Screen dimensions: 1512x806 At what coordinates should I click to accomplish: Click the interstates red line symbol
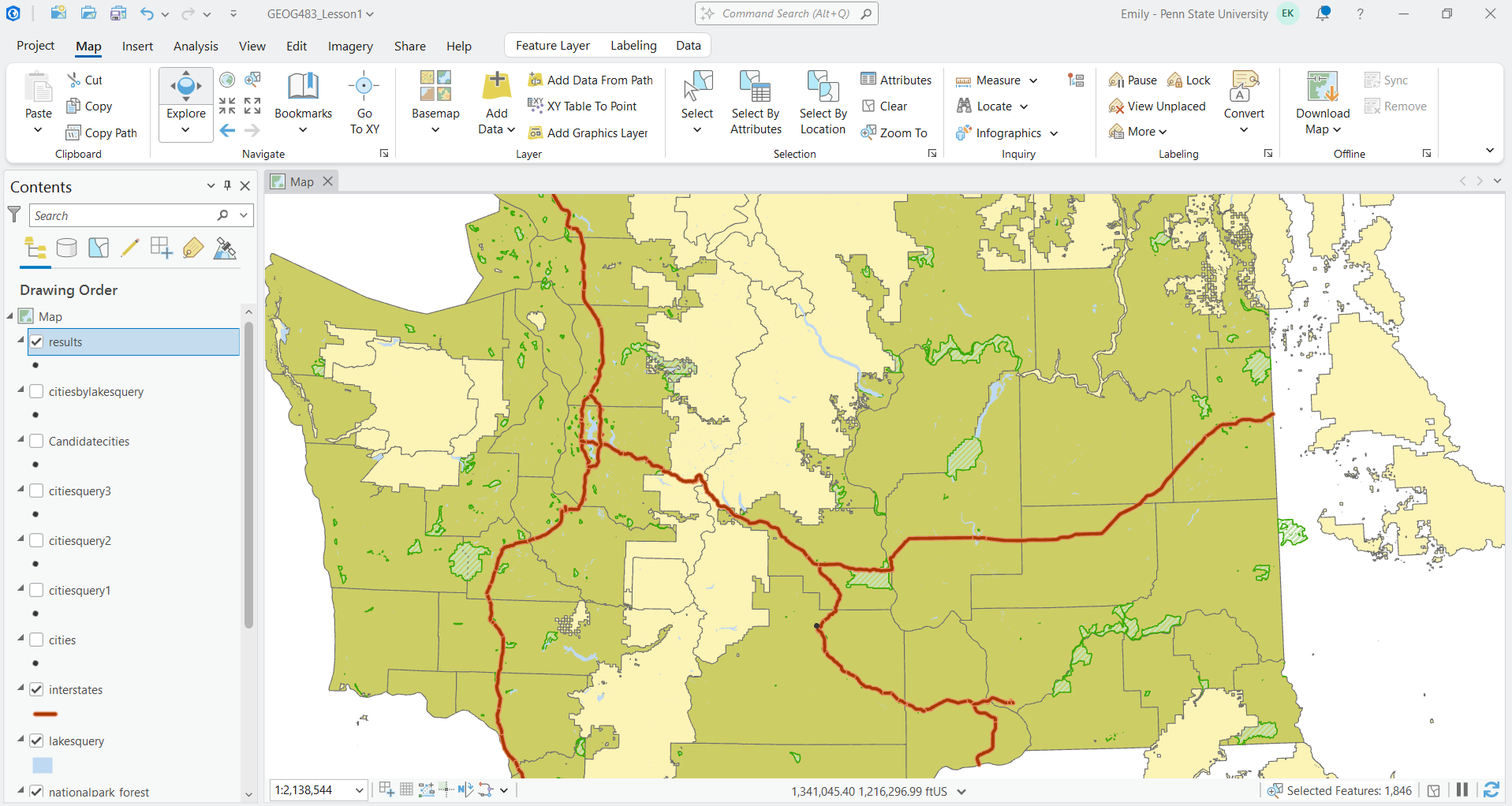pos(46,714)
